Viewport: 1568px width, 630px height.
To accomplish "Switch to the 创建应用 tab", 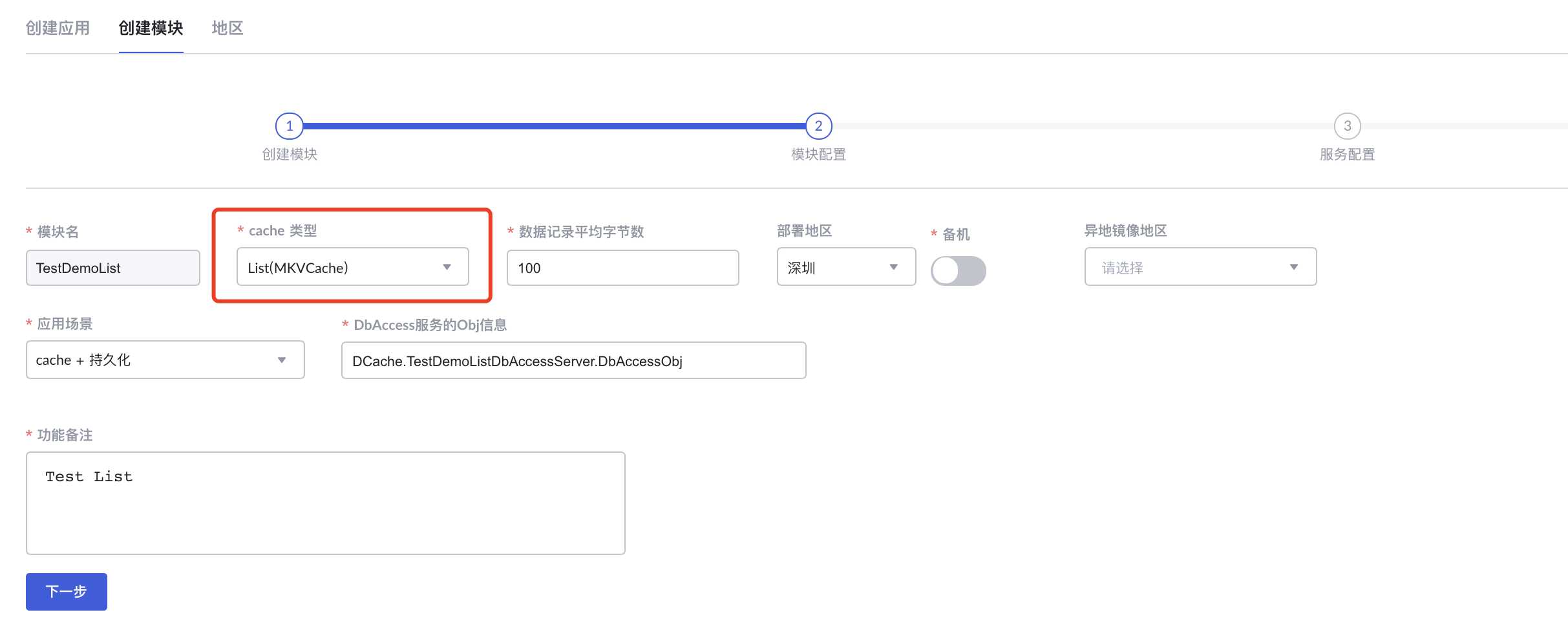I will pyautogui.click(x=58, y=28).
